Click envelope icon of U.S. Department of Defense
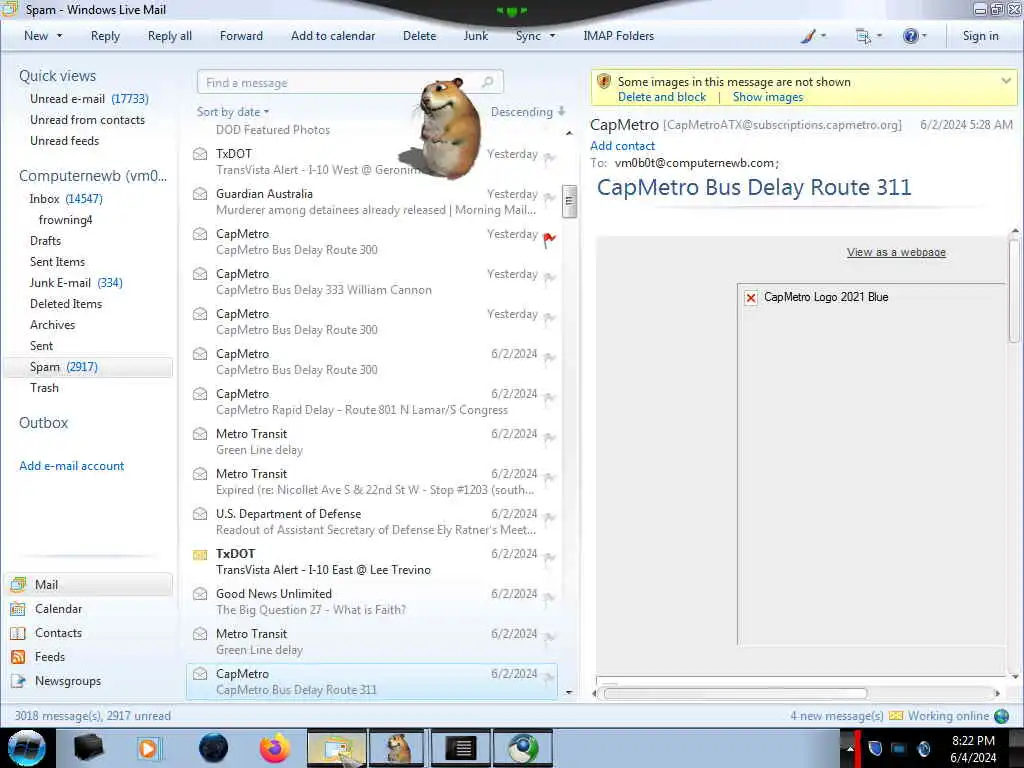 pyautogui.click(x=200, y=514)
